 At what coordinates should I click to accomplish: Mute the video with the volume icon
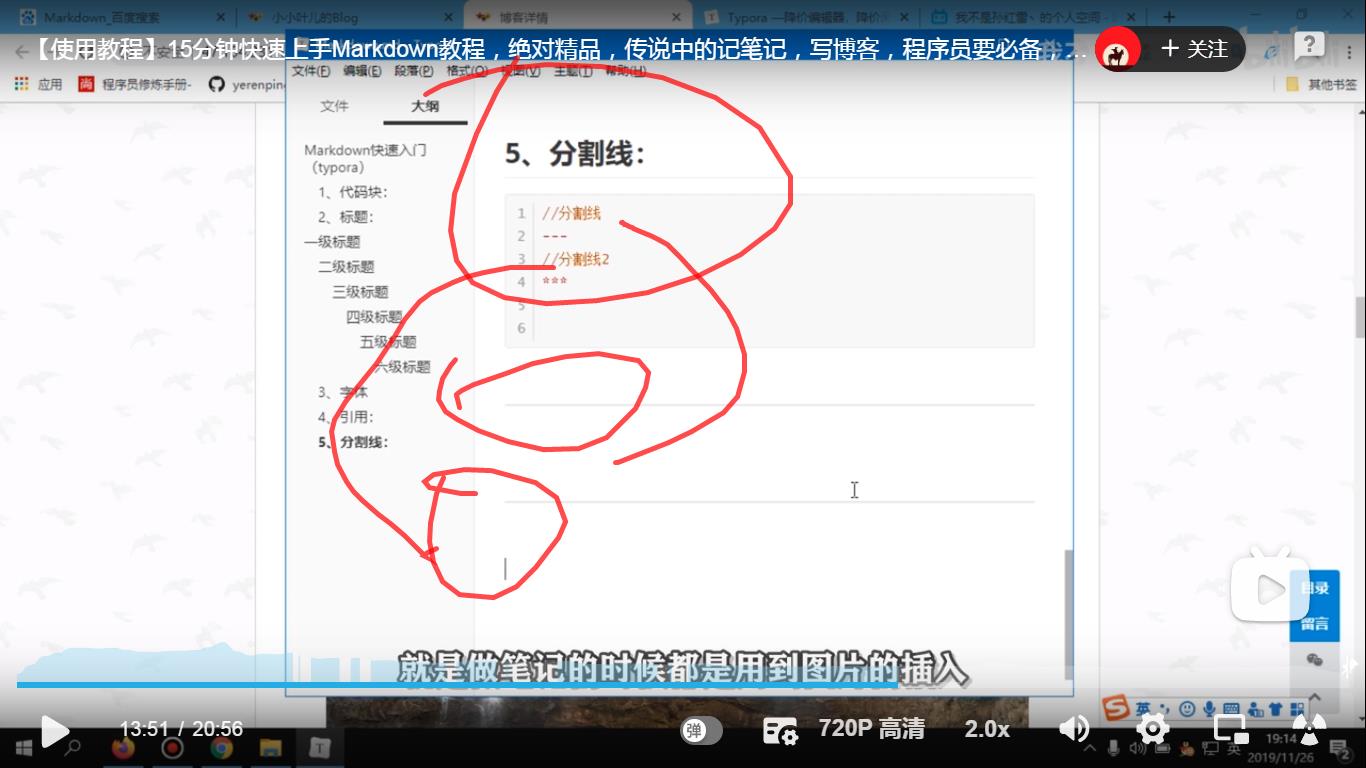pos(1074,729)
